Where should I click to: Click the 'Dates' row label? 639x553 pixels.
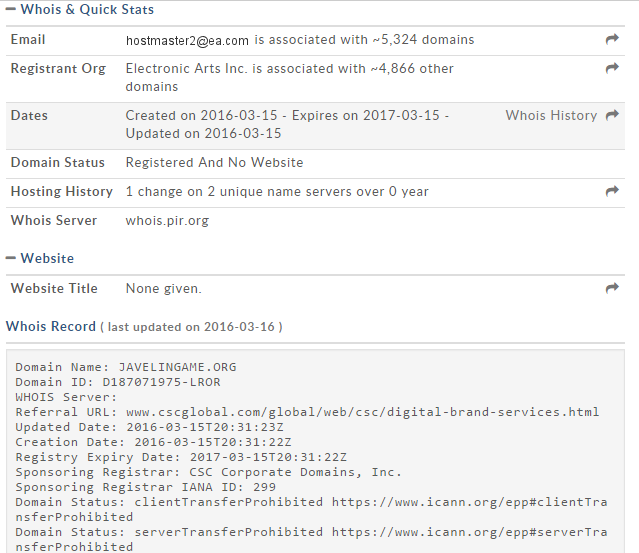(29, 115)
